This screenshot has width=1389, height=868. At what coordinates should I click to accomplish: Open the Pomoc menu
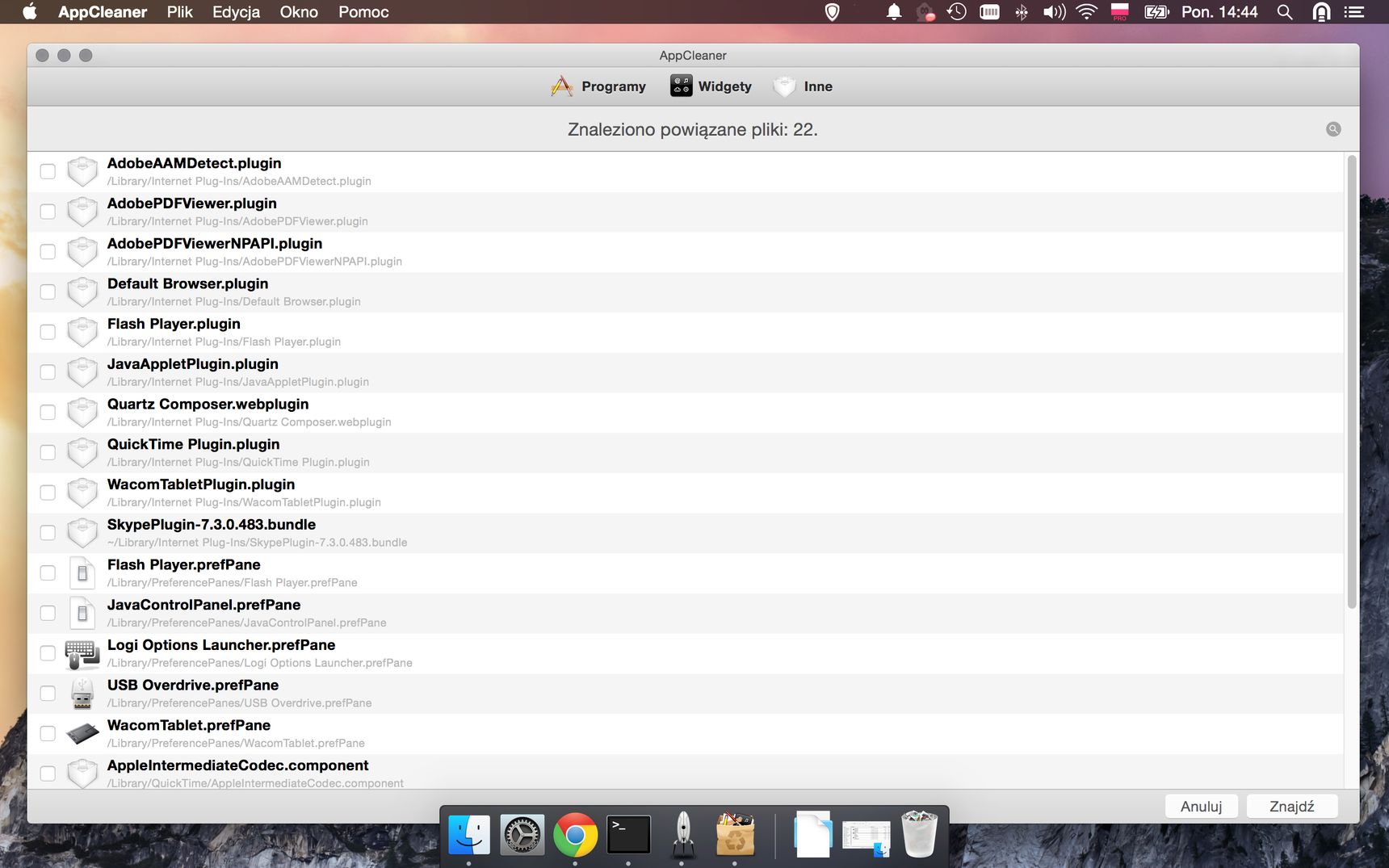pos(363,12)
